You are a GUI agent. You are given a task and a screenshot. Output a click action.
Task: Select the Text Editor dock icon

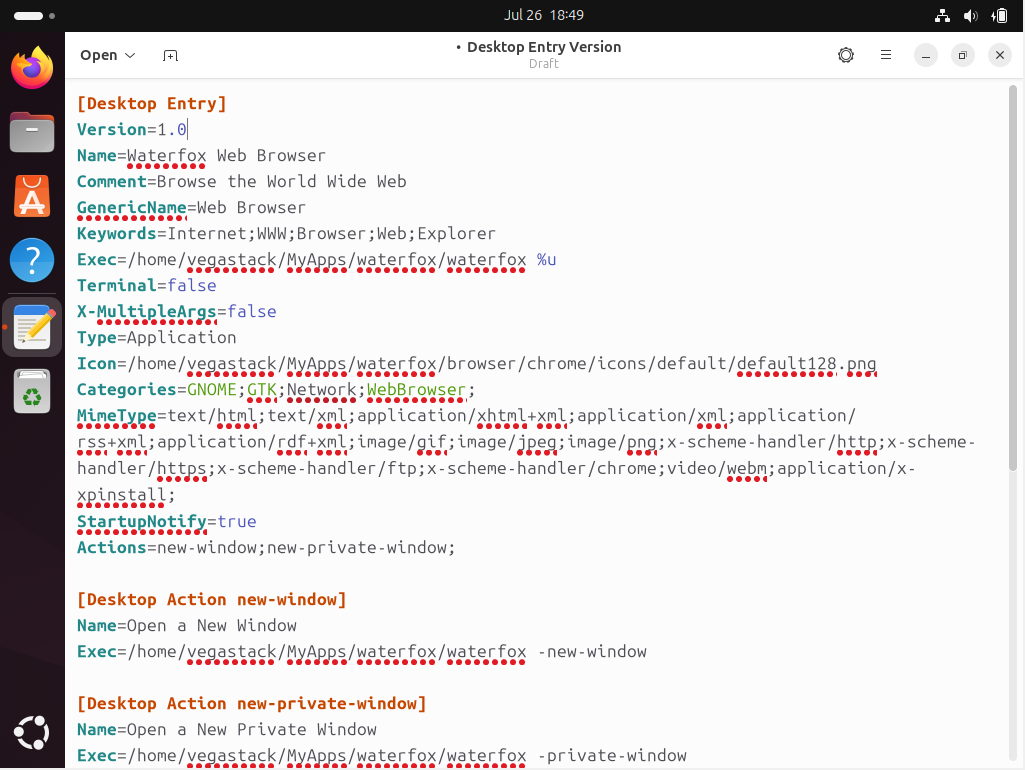tap(32, 327)
